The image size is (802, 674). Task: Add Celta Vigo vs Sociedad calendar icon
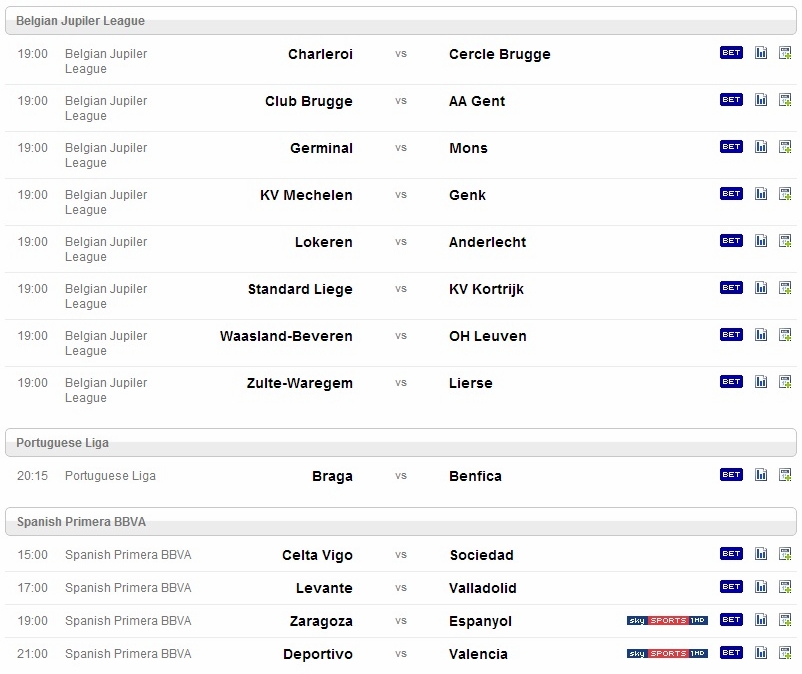(x=785, y=554)
